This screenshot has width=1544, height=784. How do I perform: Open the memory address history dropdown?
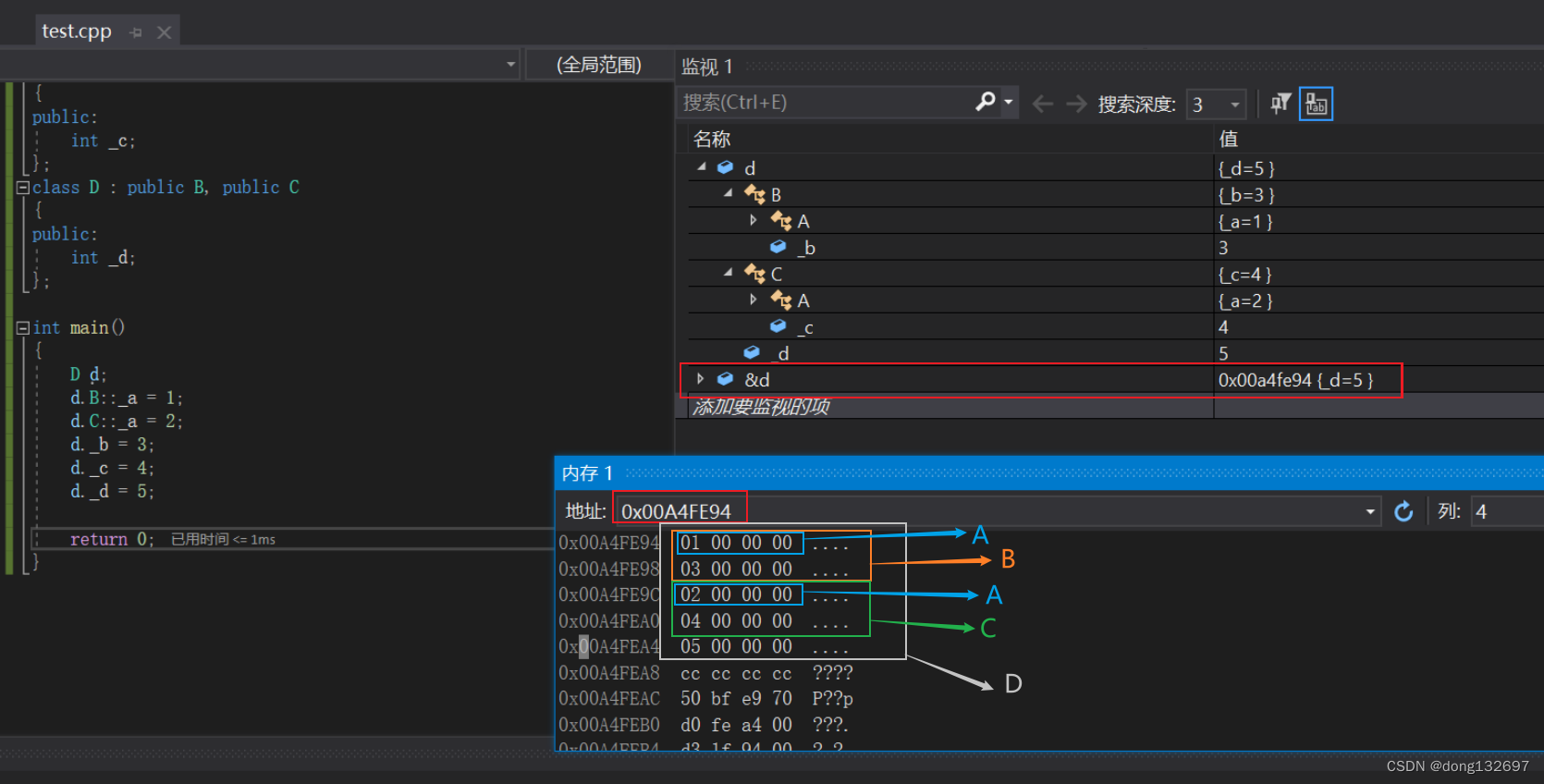pos(1370,511)
